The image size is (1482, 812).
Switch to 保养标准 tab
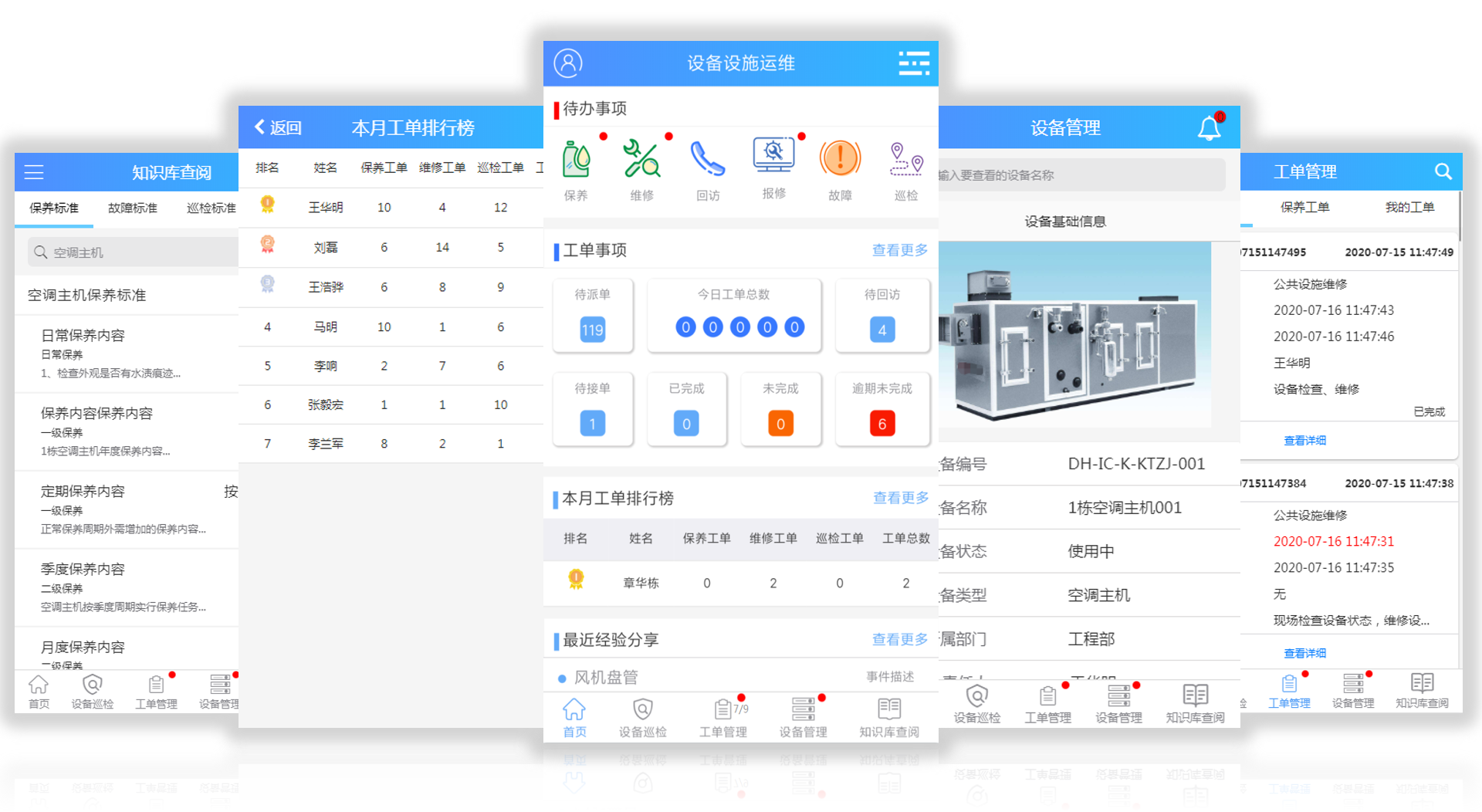pyautogui.click(x=54, y=208)
